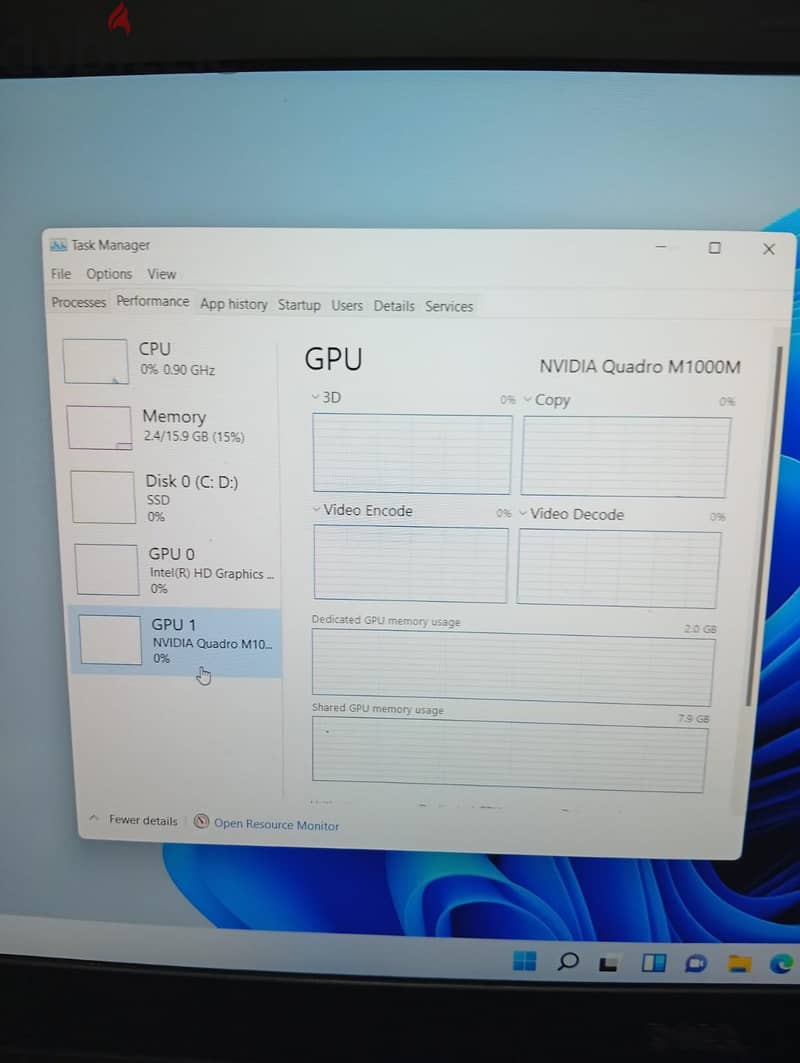The width and height of the screenshot is (800, 1063).
Task: Select the GPU 1 mini graph thumbnail
Action: [x=110, y=639]
